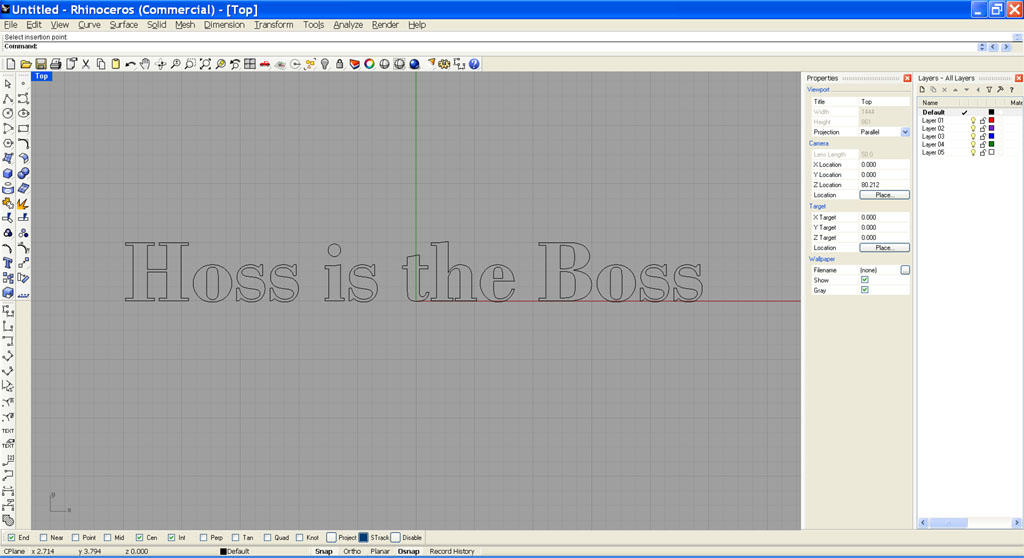The image size is (1024, 558).
Task: Open the Solid menu
Action: tap(156, 25)
